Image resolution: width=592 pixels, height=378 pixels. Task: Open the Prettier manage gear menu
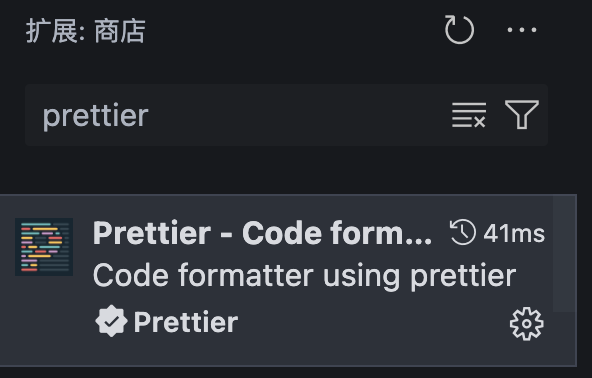point(526,324)
